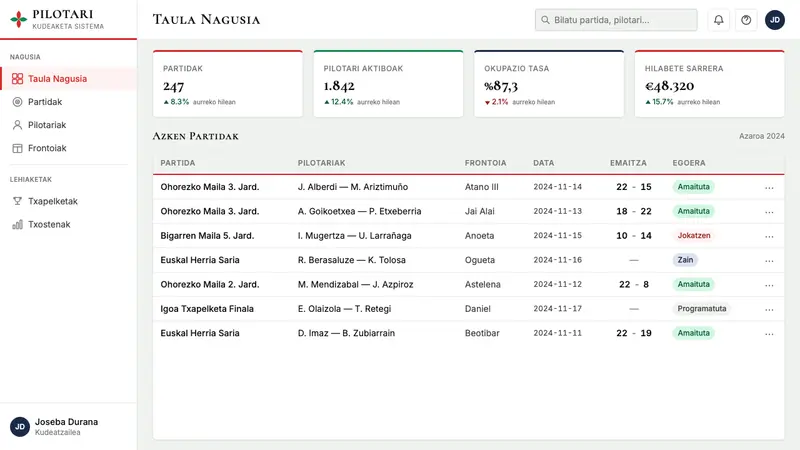
Task: Click the score 22 - 8
Action: click(x=634, y=284)
